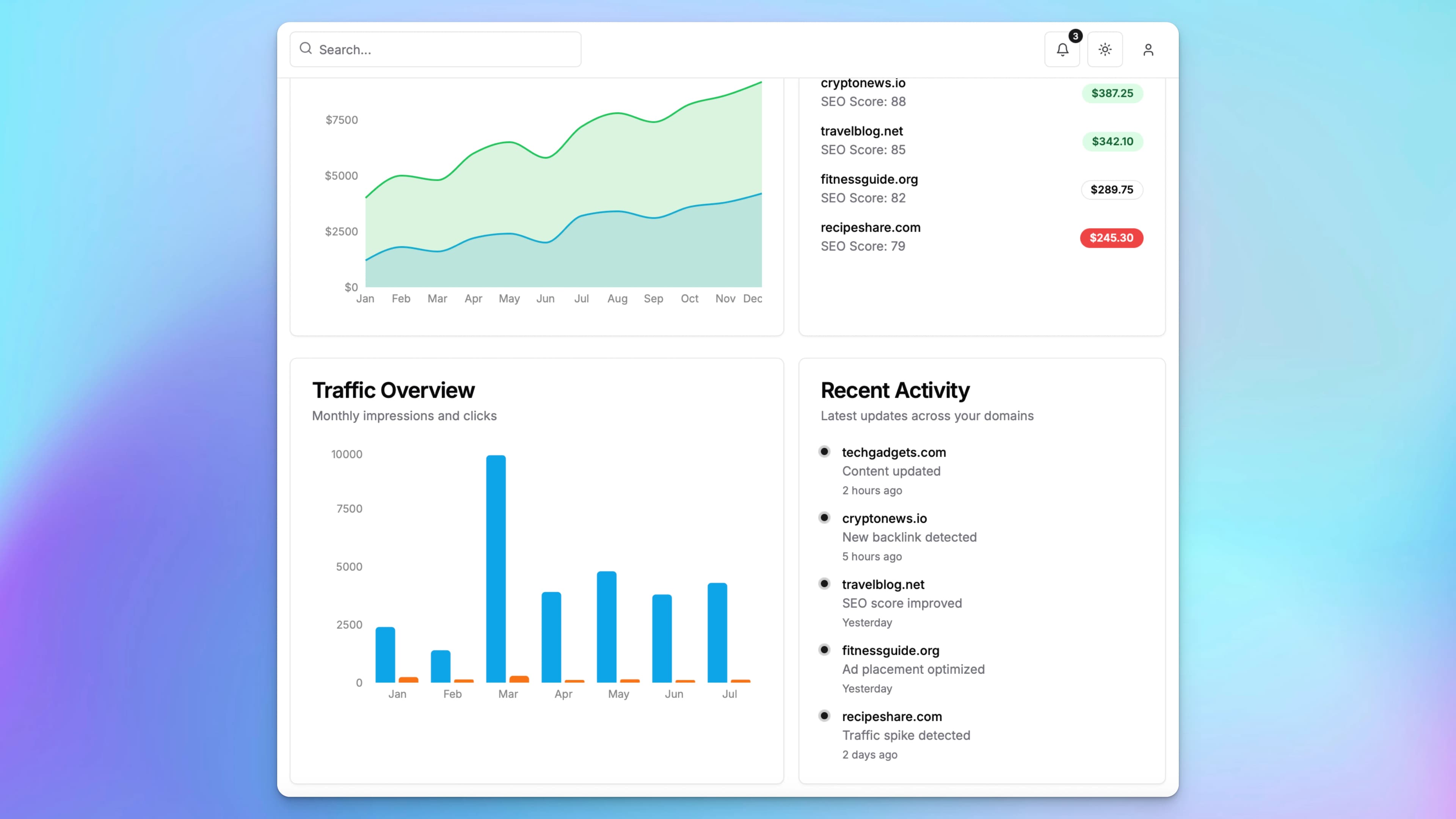
Task: Open the notifications bell
Action: point(1062,50)
